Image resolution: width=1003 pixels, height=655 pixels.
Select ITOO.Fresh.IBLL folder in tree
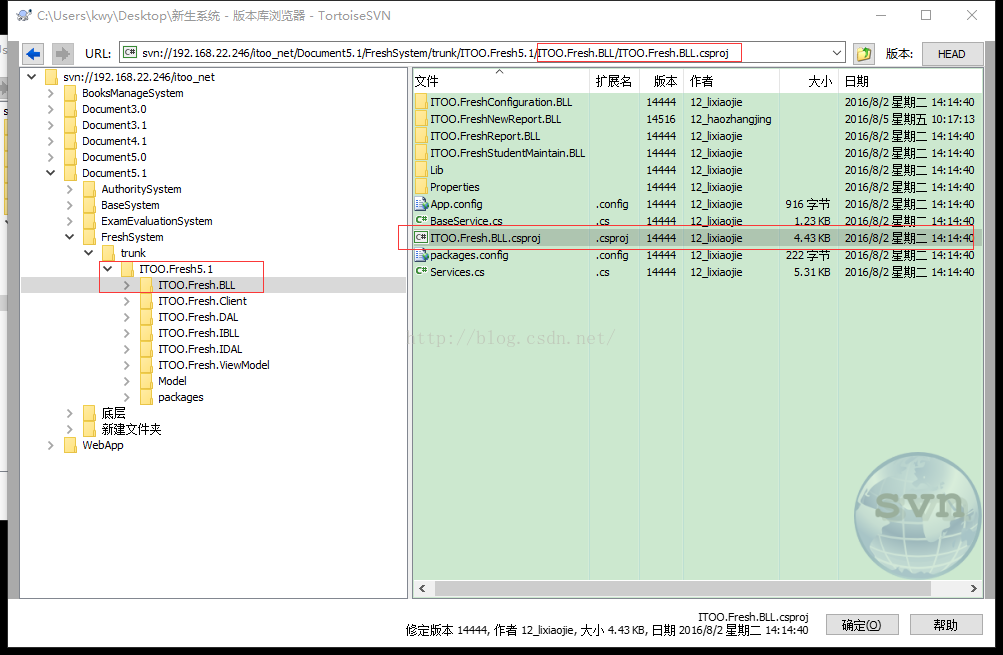coord(198,333)
